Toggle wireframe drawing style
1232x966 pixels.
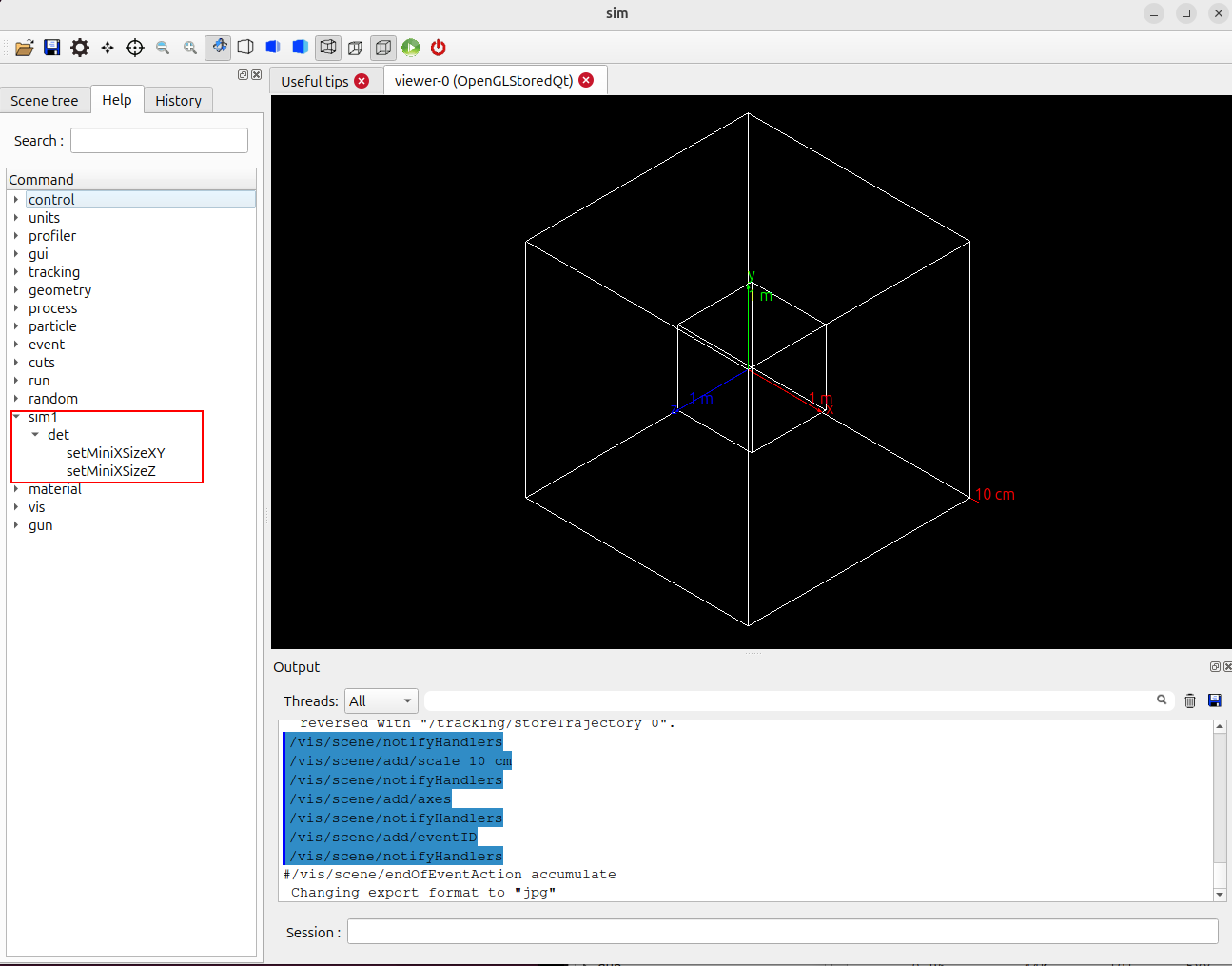pyautogui.click(x=328, y=47)
